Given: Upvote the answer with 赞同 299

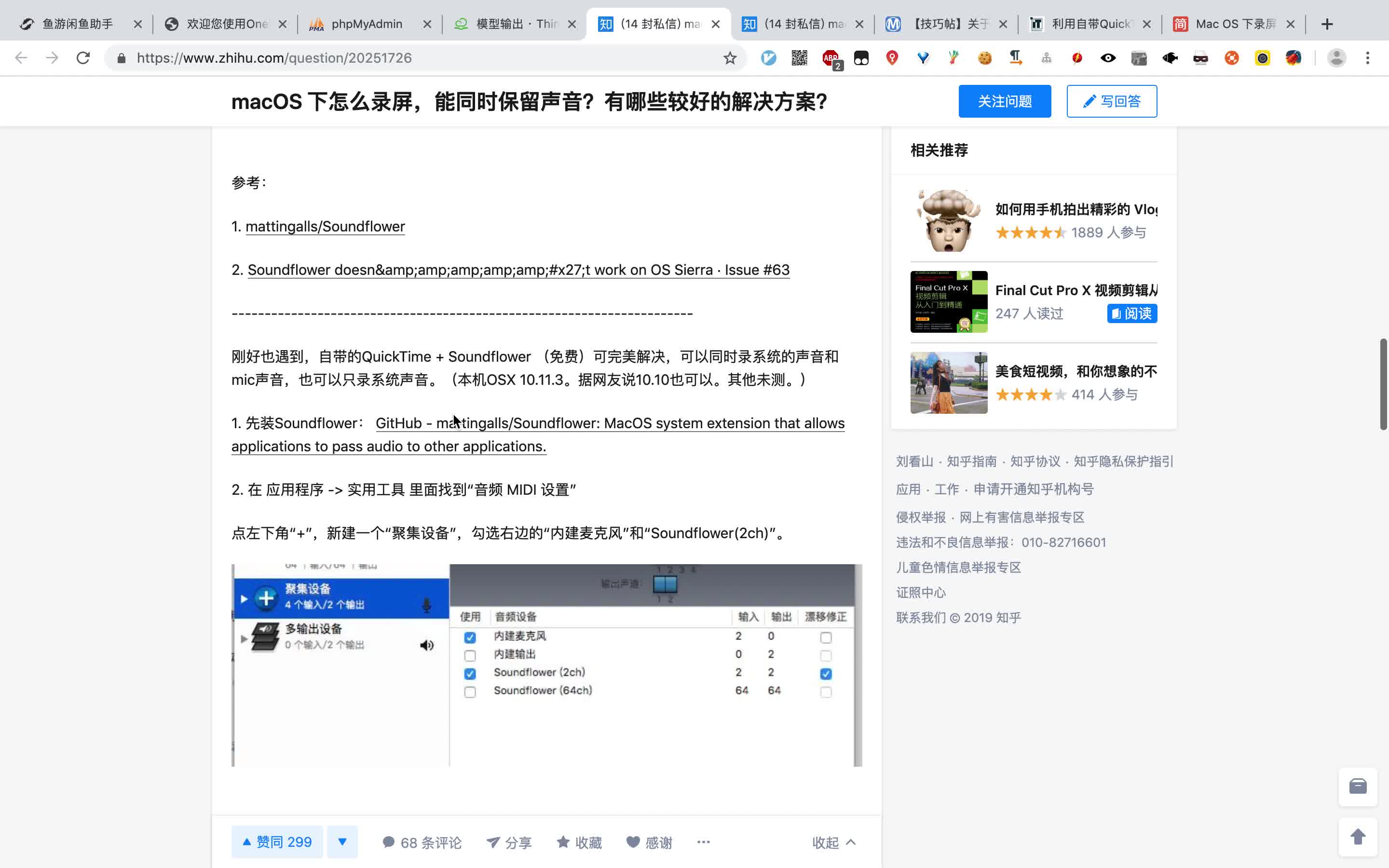Looking at the screenshot, I should (277, 841).
